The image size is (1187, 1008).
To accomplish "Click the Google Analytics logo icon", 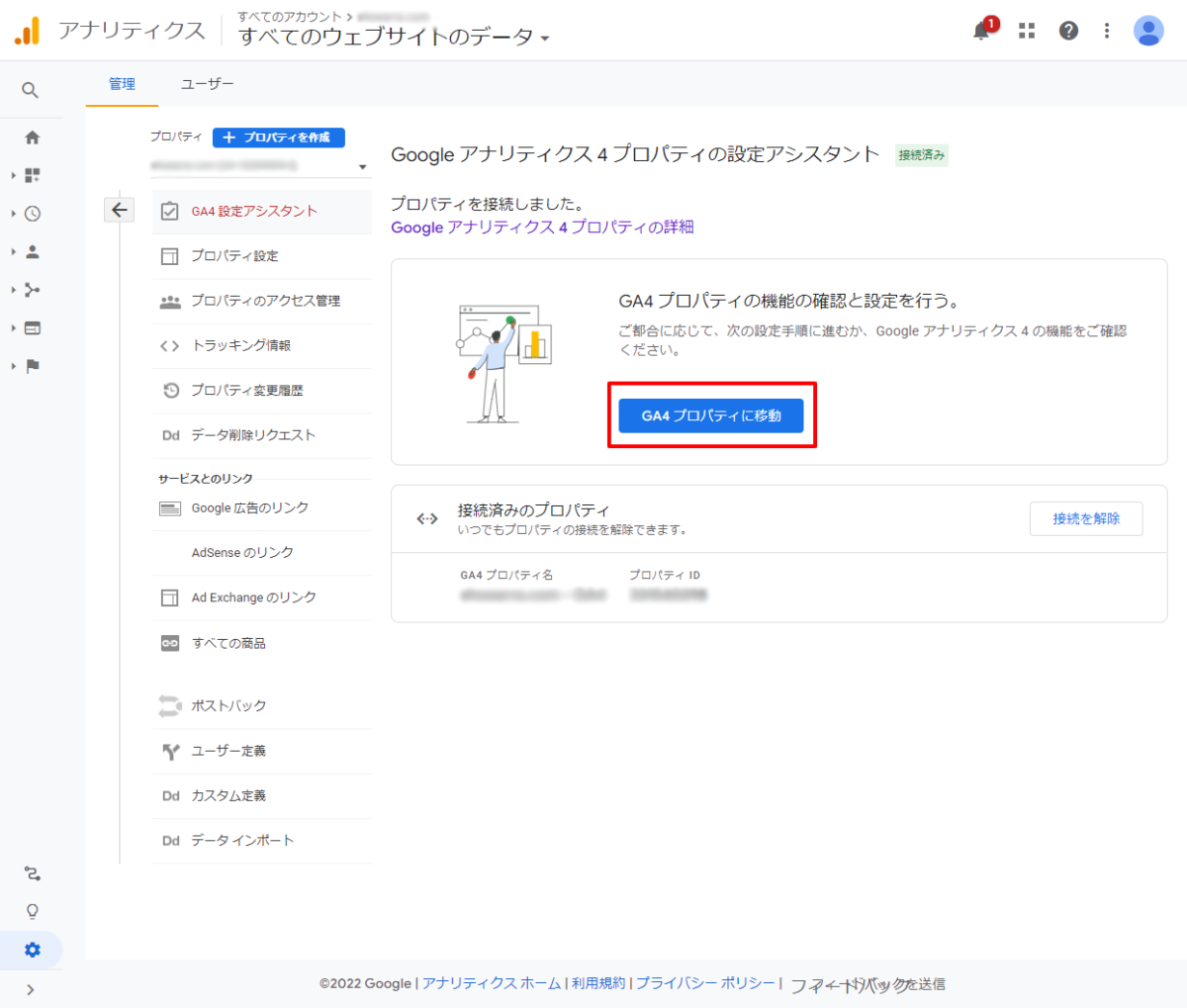I will point(28,31).
